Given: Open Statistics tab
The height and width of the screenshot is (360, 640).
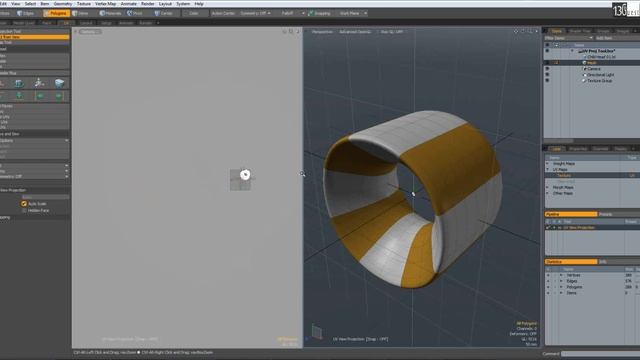Looking at the screenshot, I should pyautogui.click(x=571, y=262).
